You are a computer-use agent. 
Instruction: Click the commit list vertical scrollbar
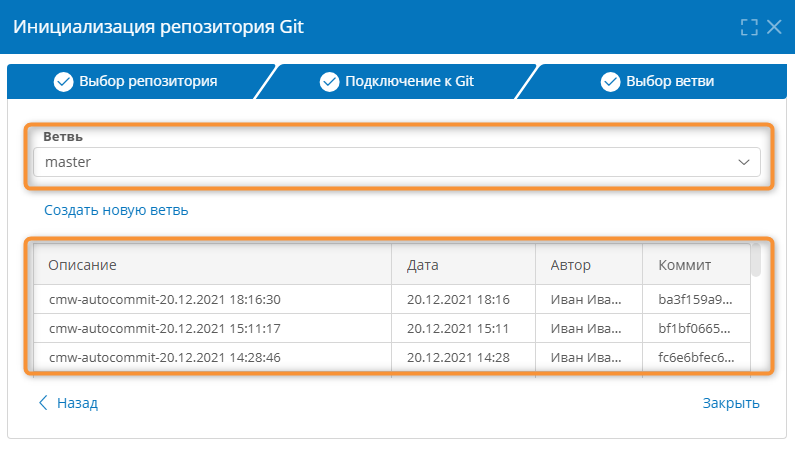coord(756,260)
